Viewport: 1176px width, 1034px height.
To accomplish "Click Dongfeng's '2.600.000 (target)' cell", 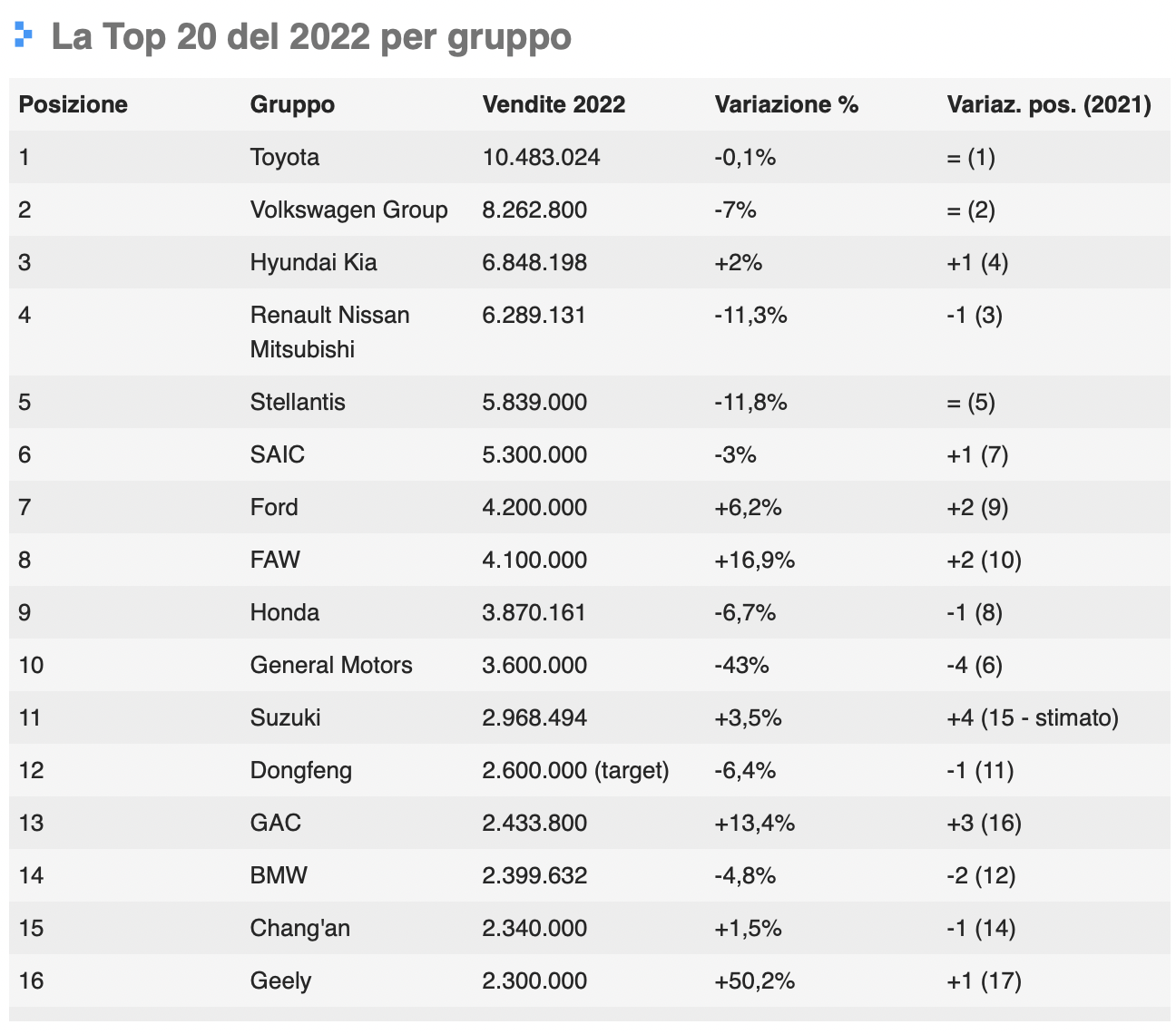I will pos(575,770).
